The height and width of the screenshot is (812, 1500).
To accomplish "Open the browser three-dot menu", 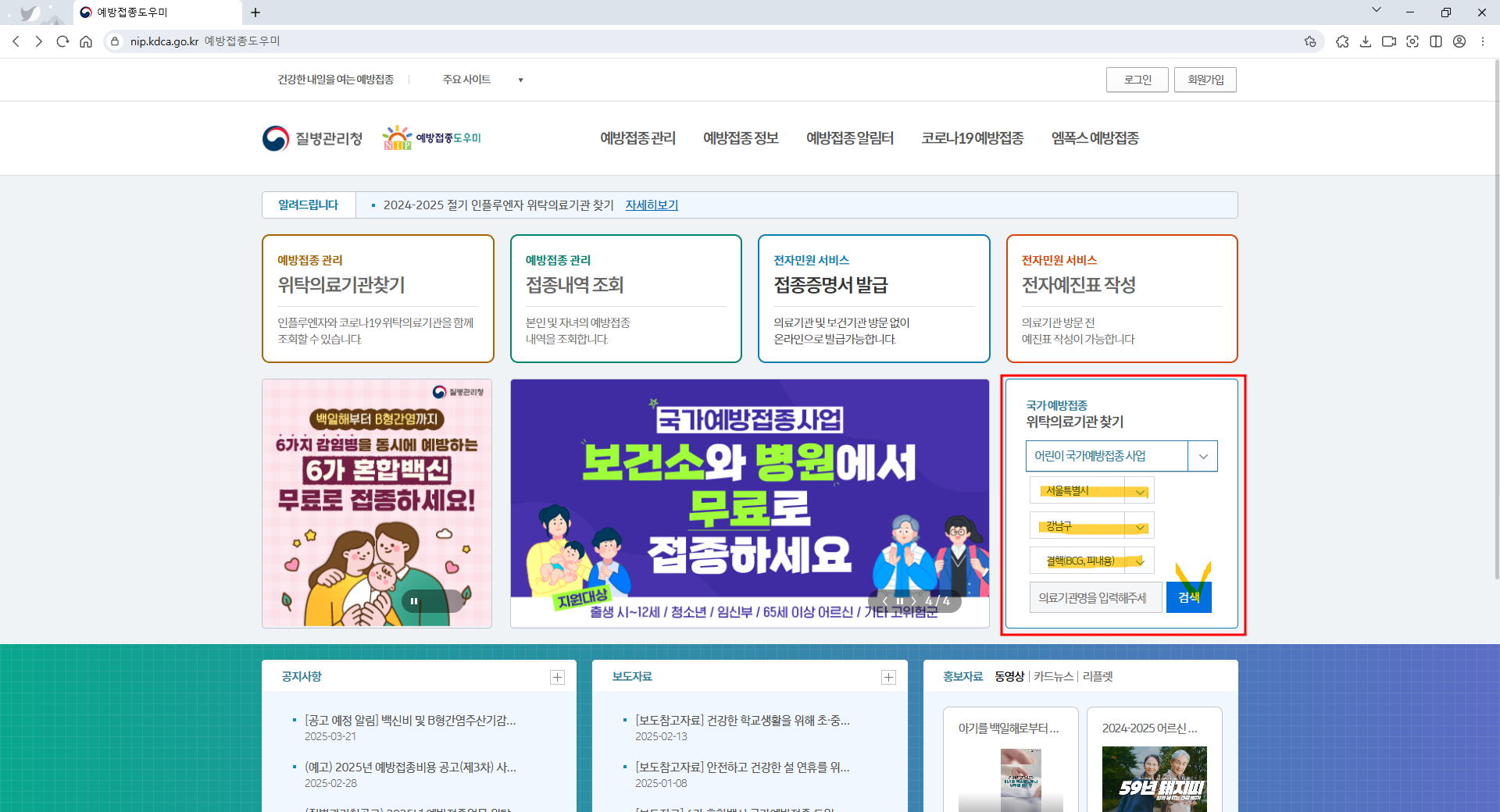I will [1483, 41].
